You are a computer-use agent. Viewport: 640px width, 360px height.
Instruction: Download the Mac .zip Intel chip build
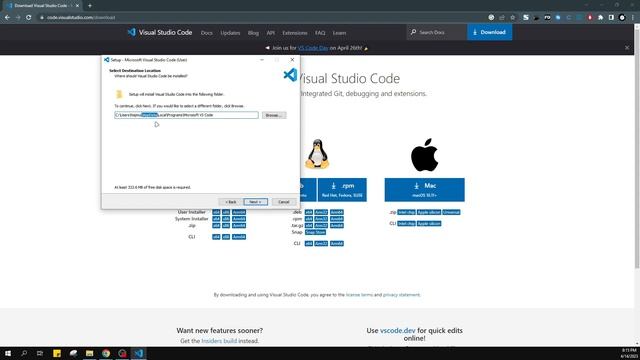coord(406,212)
